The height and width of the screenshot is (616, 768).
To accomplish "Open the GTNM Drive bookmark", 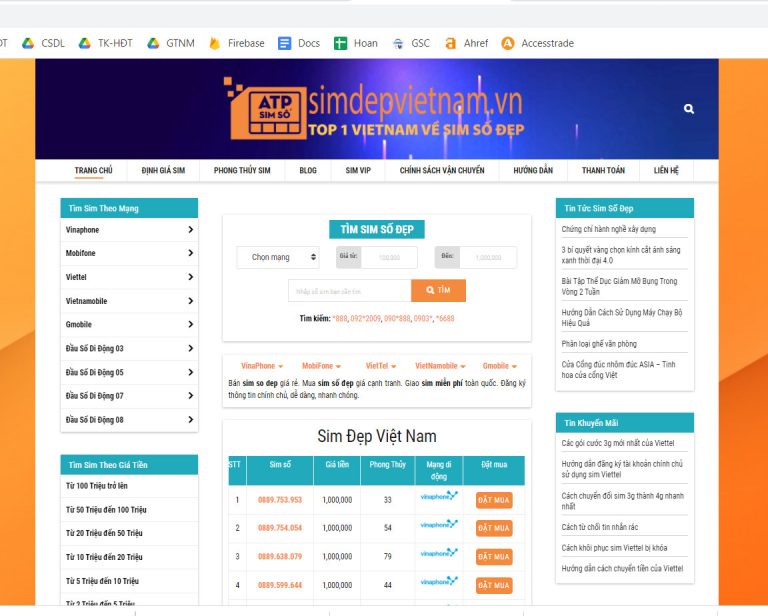I will pyautogui.click(x=170, y=43).
